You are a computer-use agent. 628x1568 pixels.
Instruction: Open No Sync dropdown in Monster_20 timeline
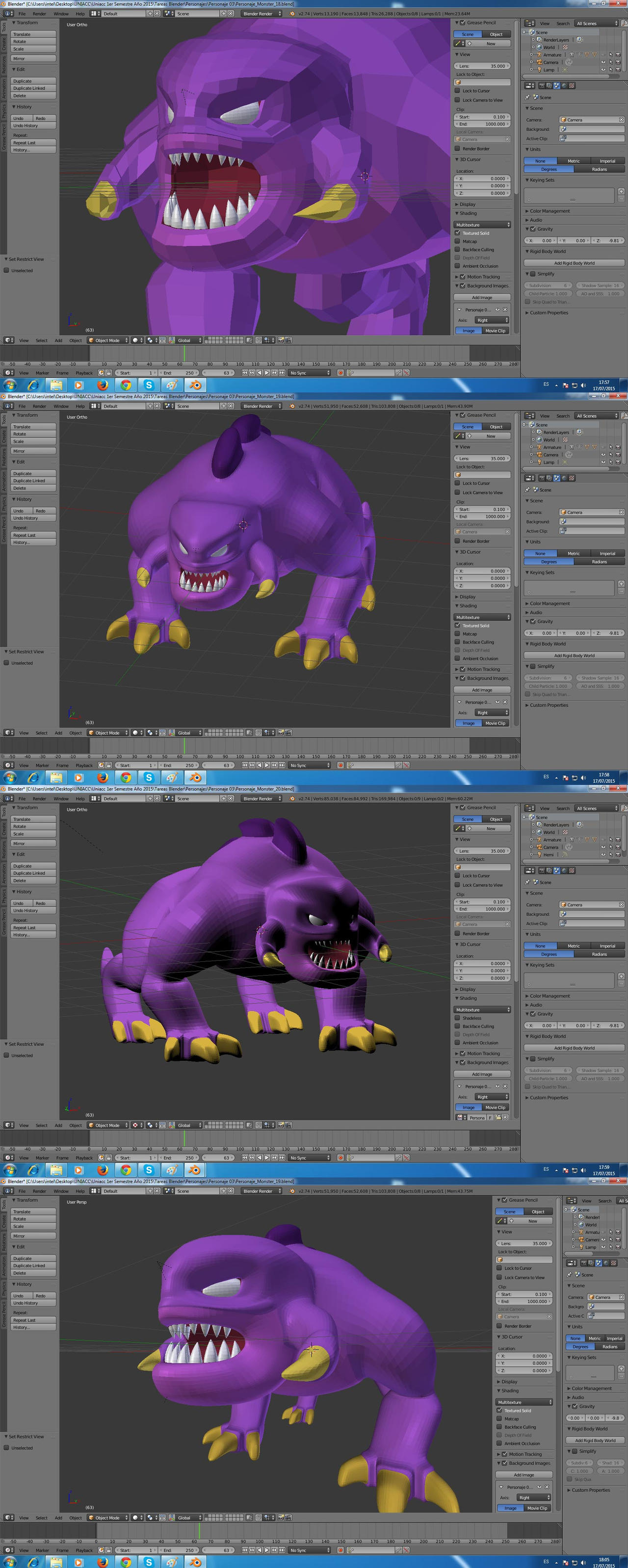pyautogui.click(x=309, y=1158)
